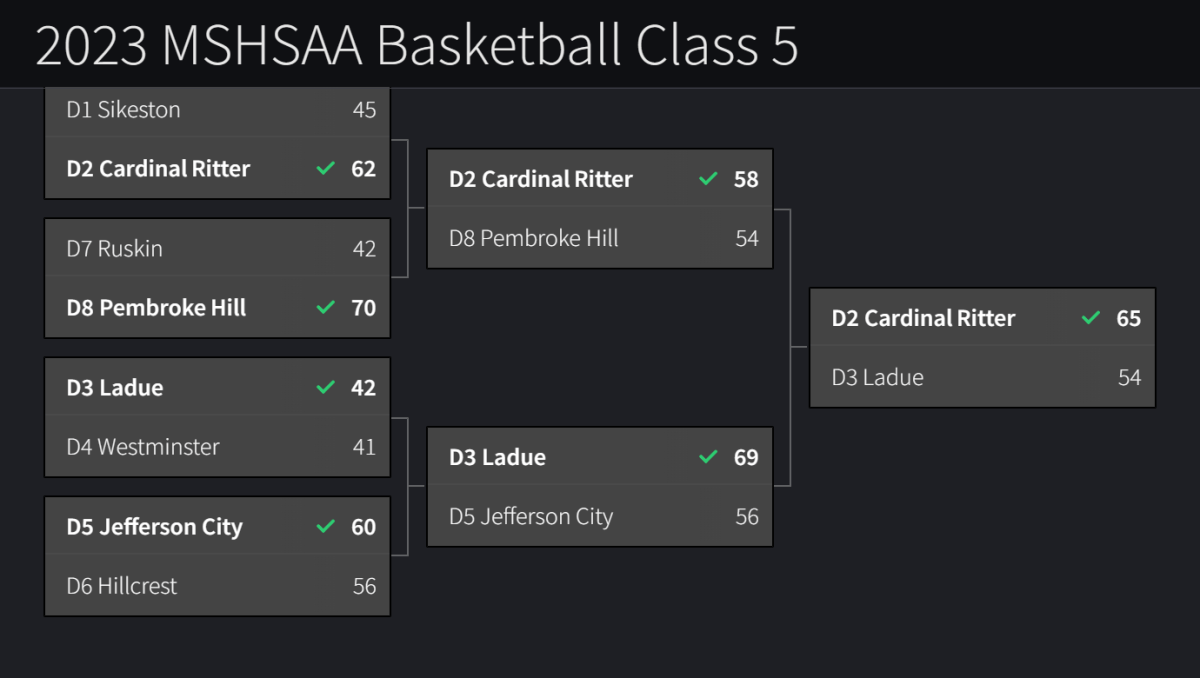Click D2 Cardinal Ritter in the championship game
The width and height of the screenshot is (1200, 678).
pyautogui.click(x=923, y=318)
